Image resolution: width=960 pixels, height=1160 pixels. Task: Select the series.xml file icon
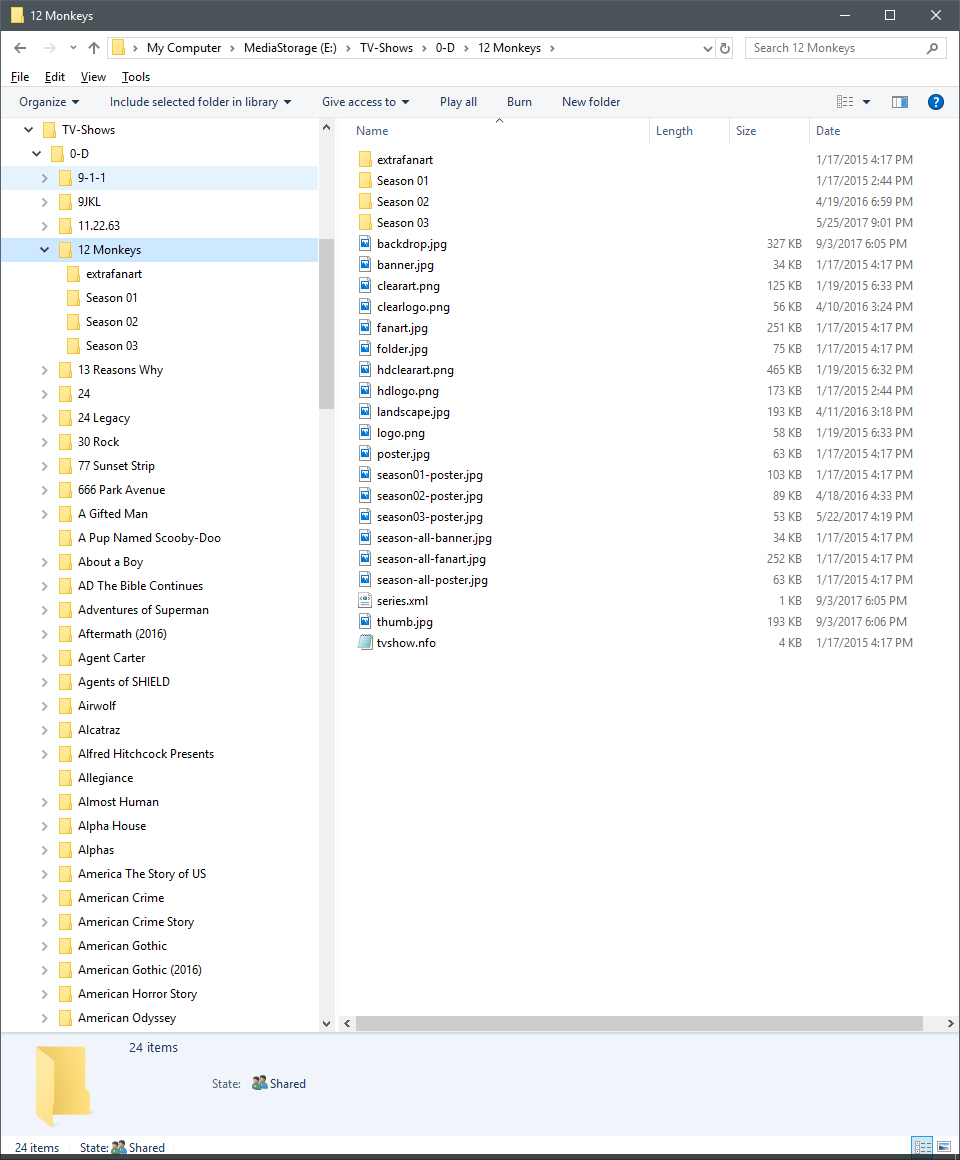click(x=365, y=601)
